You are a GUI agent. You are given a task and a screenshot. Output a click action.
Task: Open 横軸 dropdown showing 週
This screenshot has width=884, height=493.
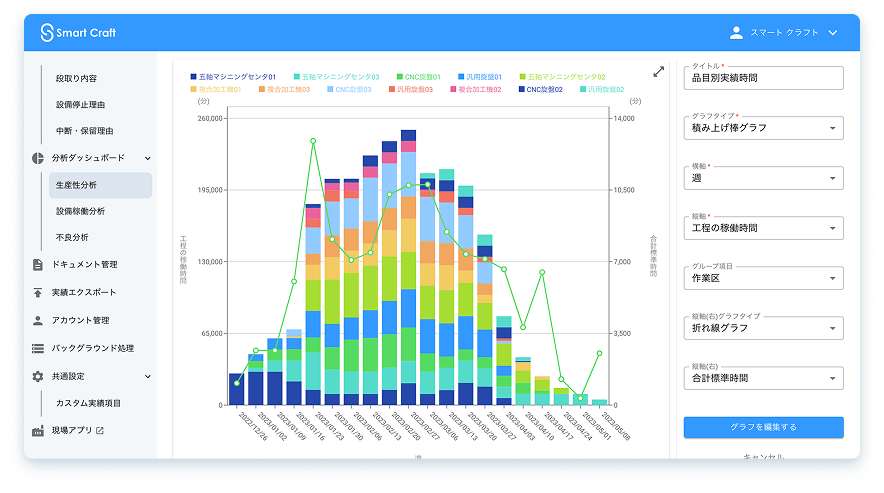(763, 178)
